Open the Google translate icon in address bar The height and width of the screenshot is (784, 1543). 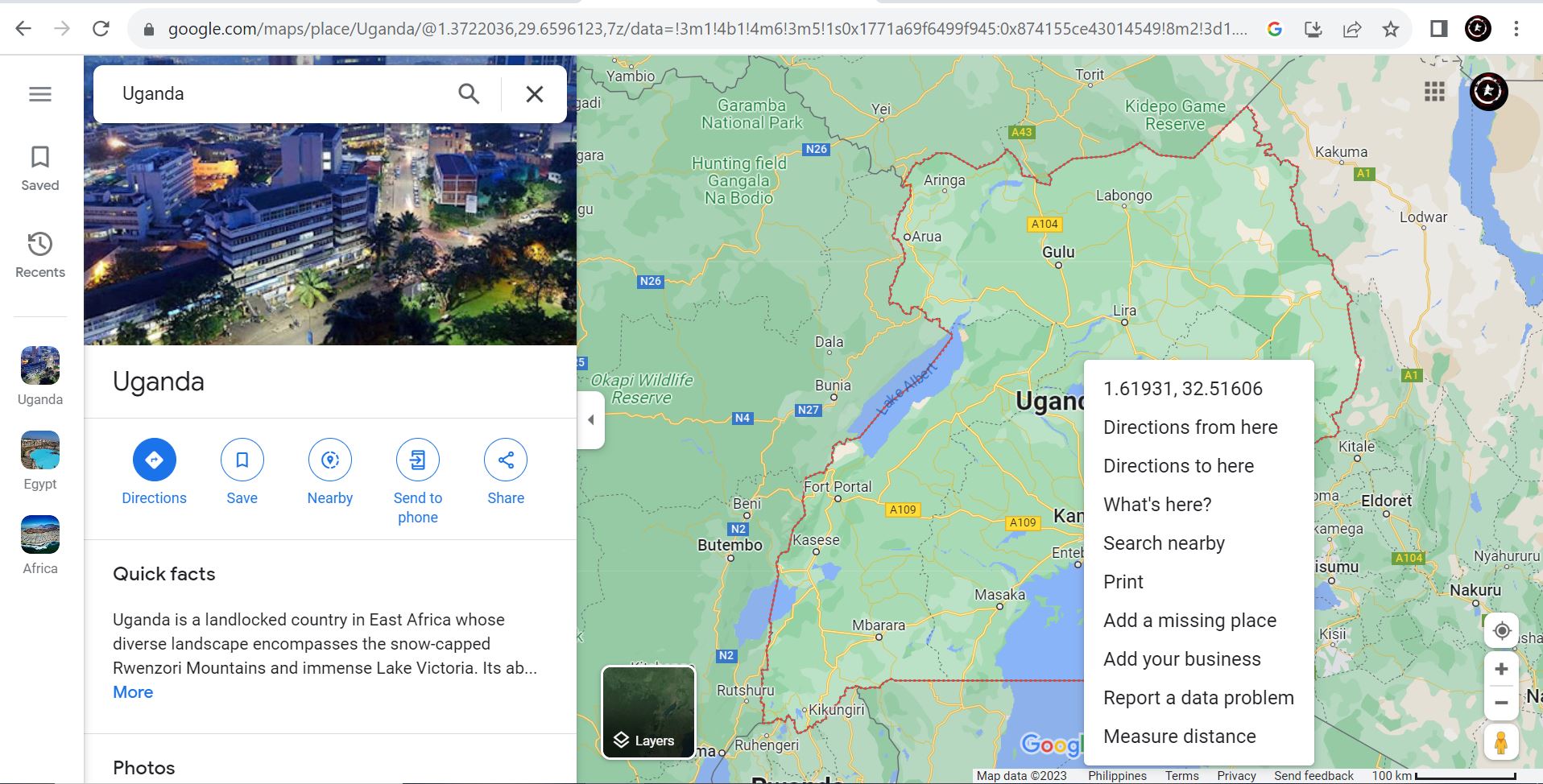1275,29
